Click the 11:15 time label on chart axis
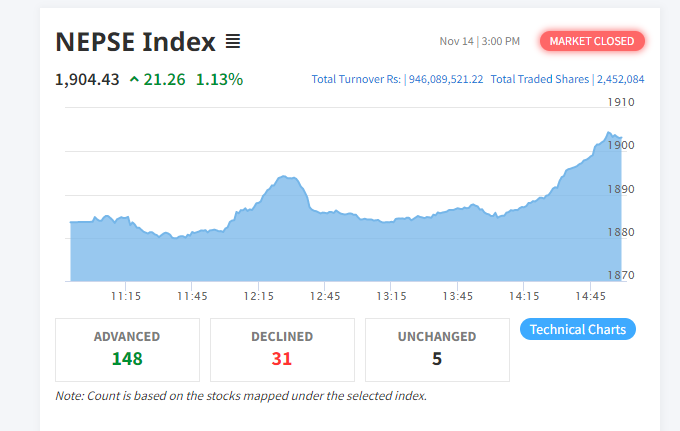The height and width of the screenshot is (431, 680). tap(125, 296)
